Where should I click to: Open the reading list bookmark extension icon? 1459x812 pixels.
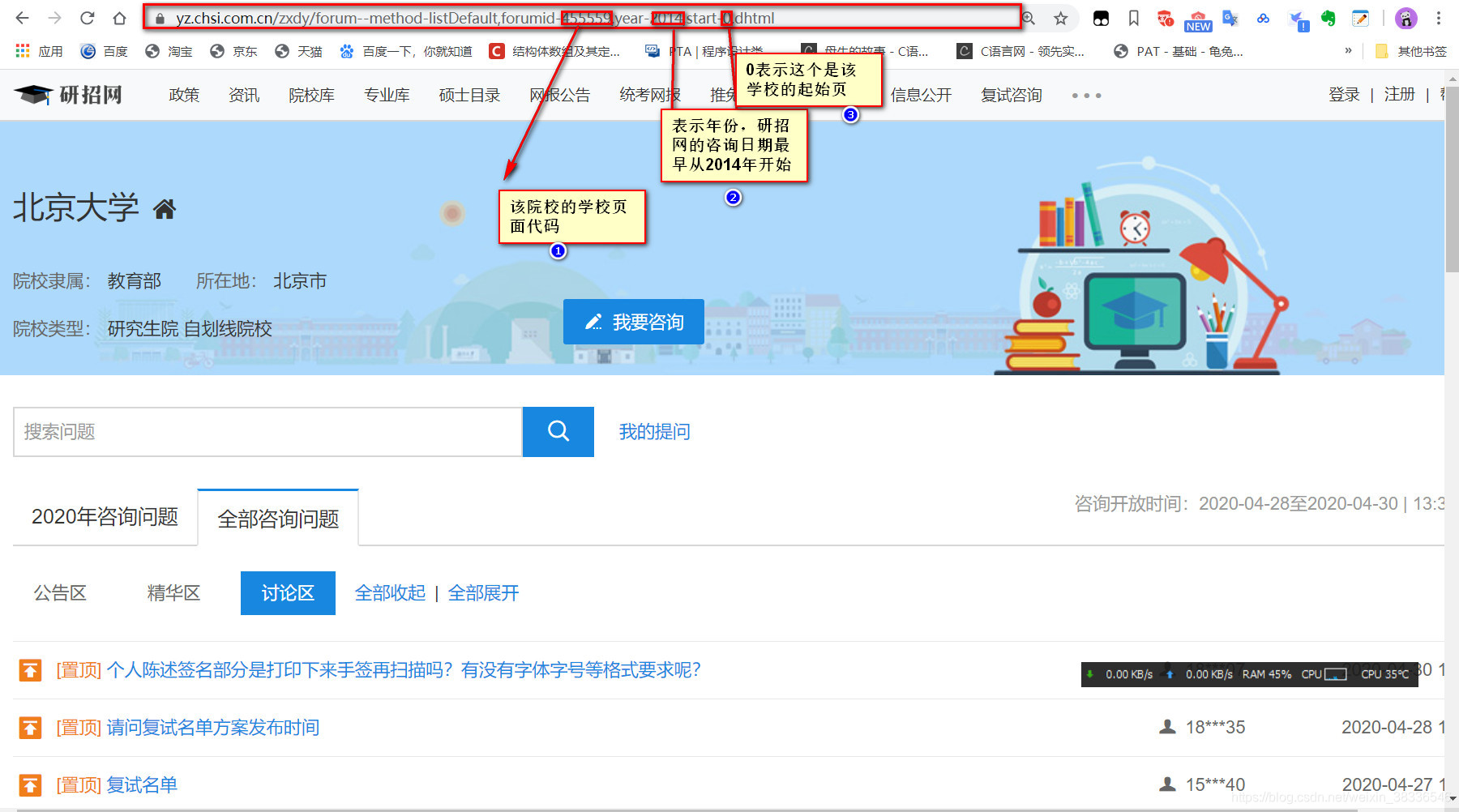click(1133, 18)
